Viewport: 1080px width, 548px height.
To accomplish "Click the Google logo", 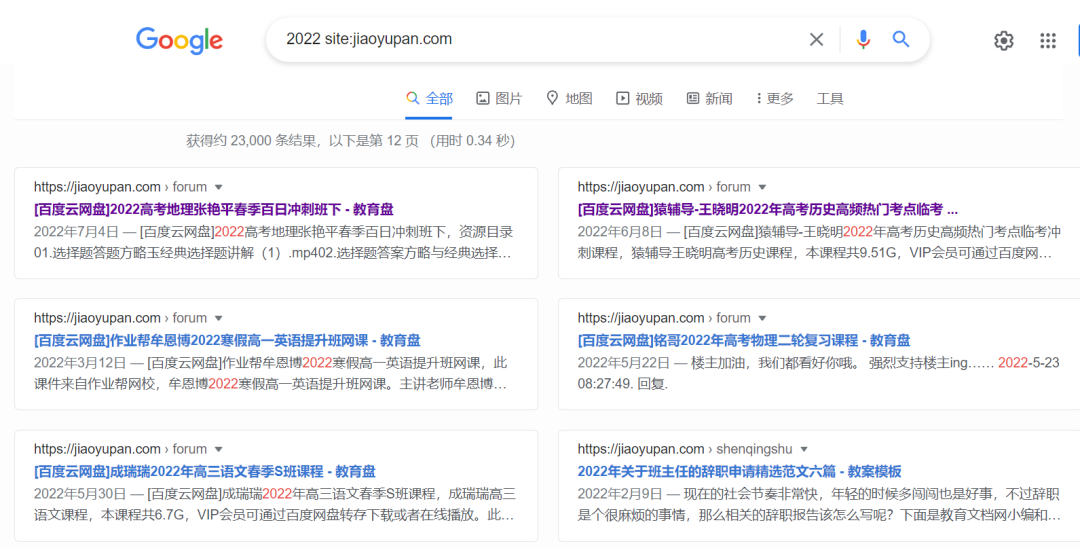I will (x=179, y=41).
